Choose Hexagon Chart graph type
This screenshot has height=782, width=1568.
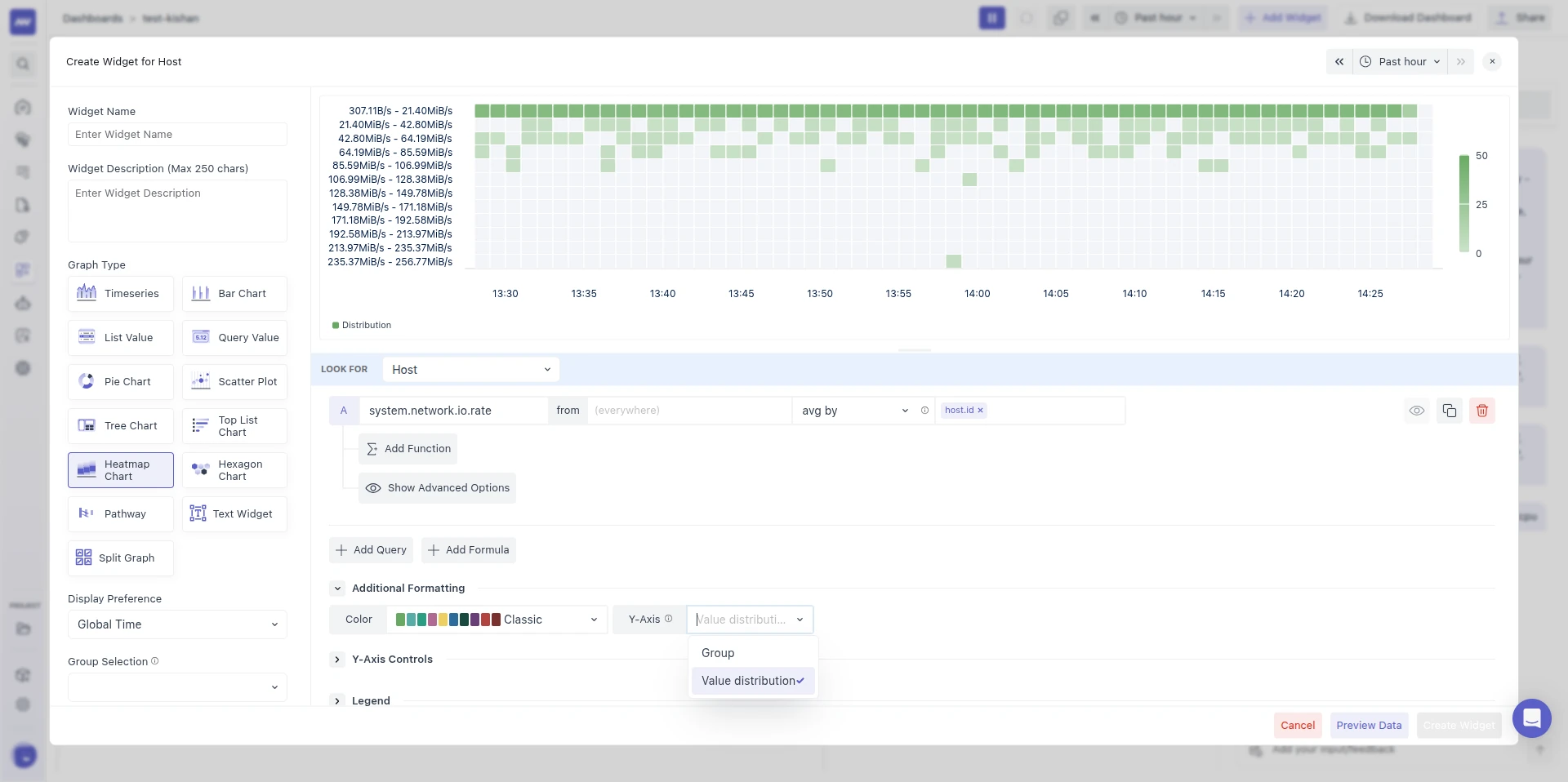click(x=234, y=470)
